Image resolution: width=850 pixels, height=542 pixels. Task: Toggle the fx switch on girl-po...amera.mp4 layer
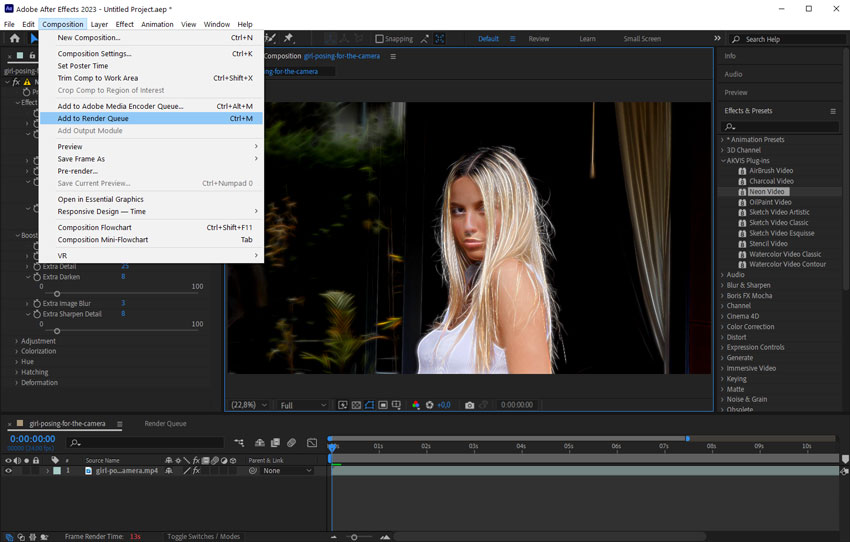[196, 471]
